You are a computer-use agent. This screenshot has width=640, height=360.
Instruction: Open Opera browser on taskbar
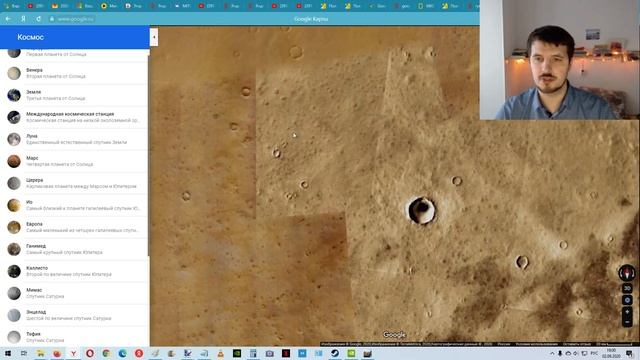point(90,353)
